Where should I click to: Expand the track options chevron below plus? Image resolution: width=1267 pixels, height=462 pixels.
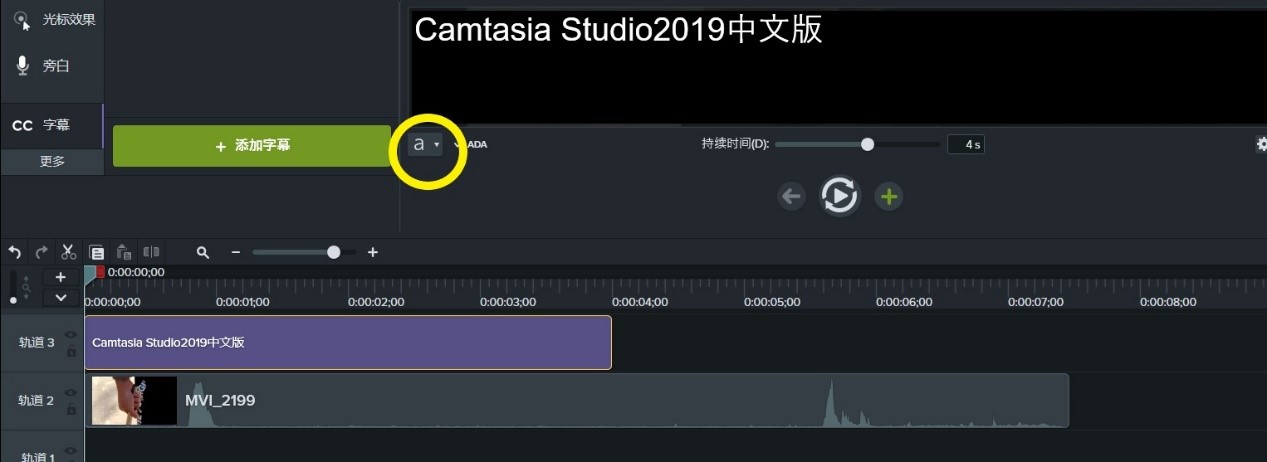(x=60, y=297)
